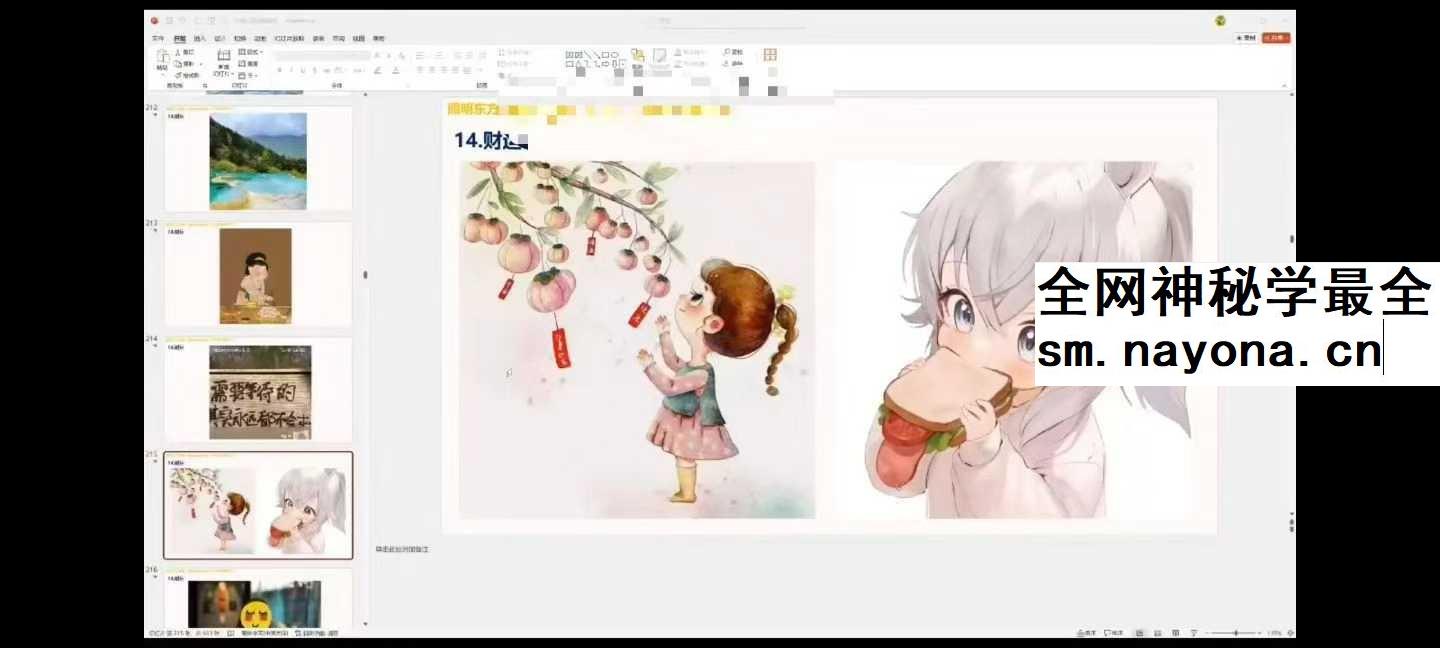Switch to the 切换 (Transitions) ribbon tab
The height and width of the screenshot is (648, 1440).
pyautogui.click(x=240, y=38)
